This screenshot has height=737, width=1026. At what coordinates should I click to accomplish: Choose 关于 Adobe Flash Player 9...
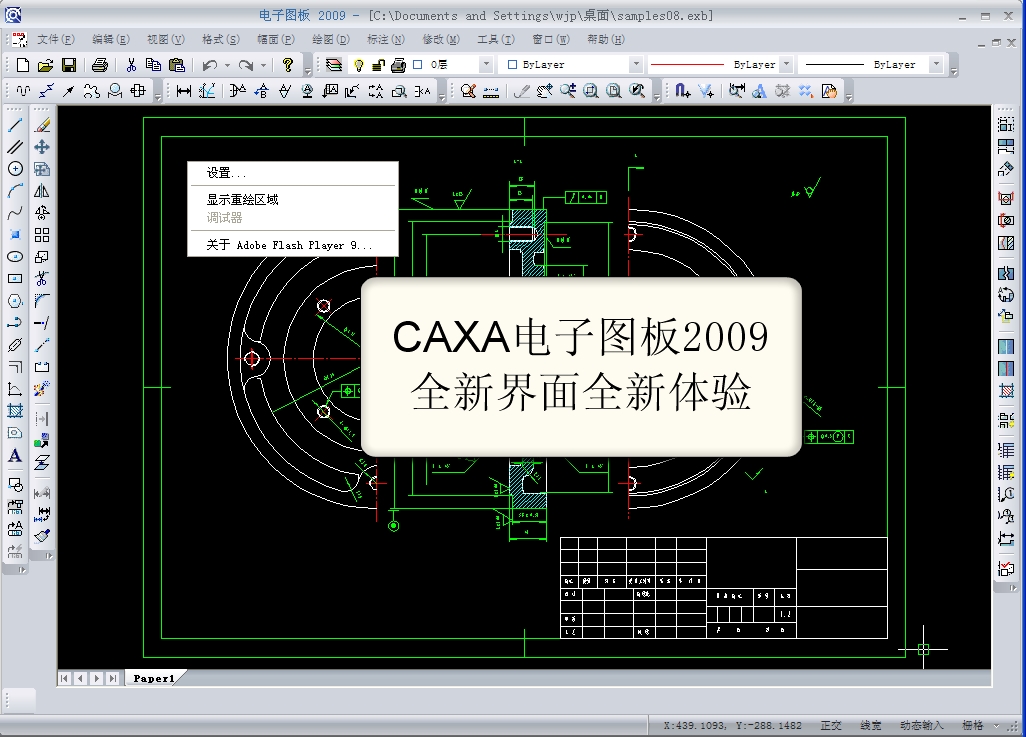coord(292,245)
